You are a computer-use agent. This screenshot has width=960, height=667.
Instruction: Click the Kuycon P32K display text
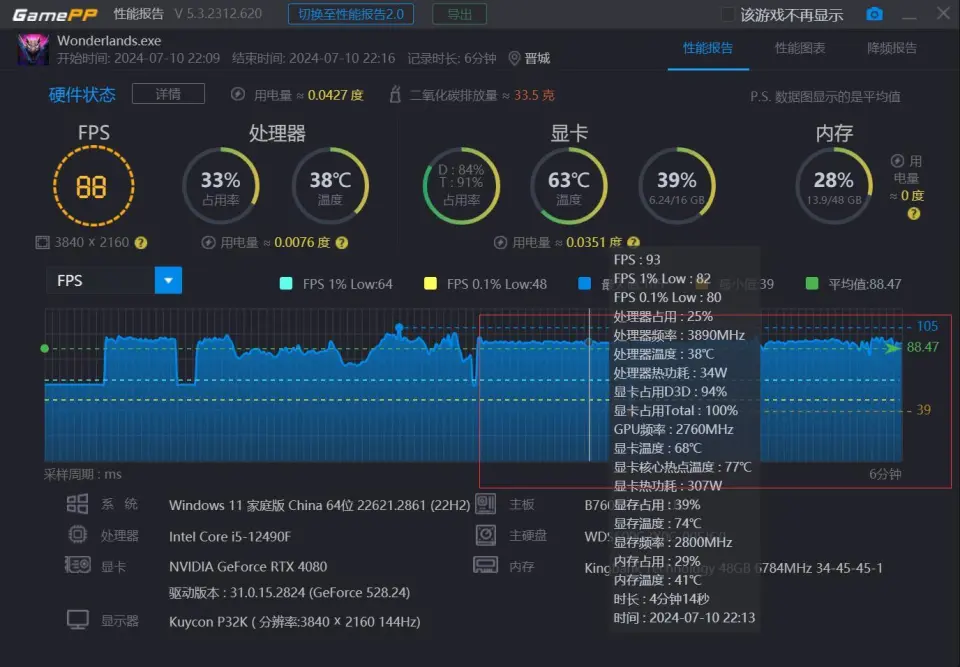[x=294, y=622]
